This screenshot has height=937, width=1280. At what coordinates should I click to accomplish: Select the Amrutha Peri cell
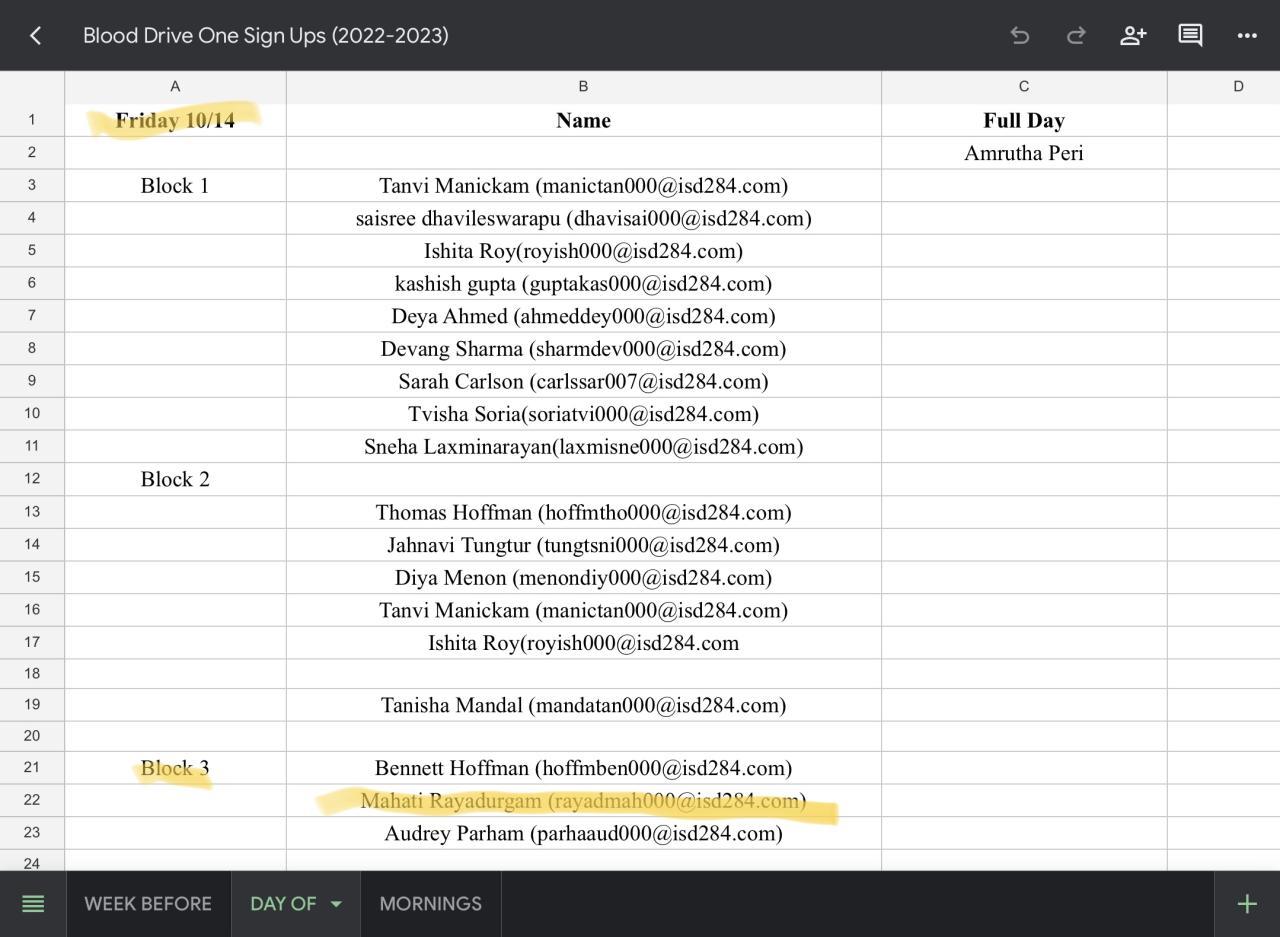tap(1023, 153)
